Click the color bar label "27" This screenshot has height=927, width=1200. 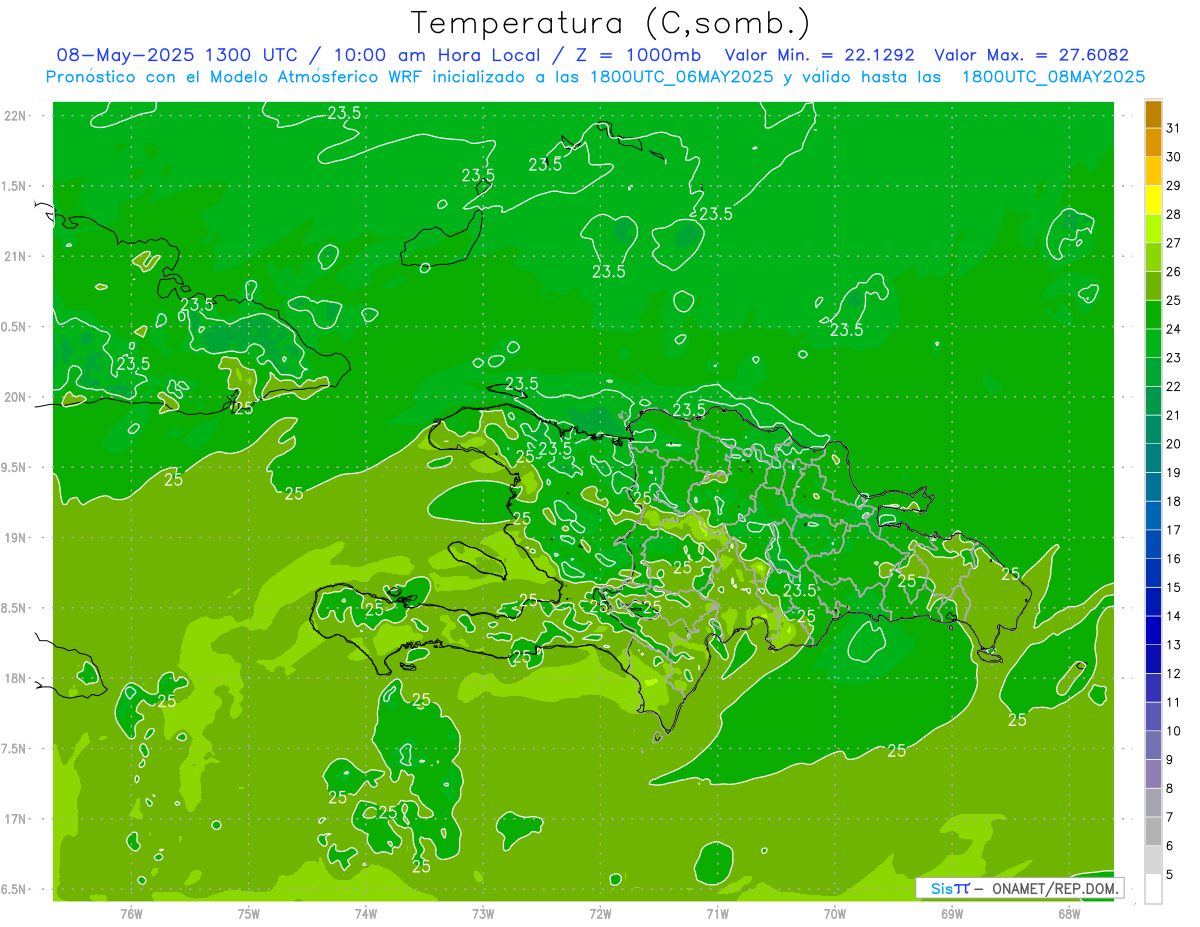point(1173,243)
